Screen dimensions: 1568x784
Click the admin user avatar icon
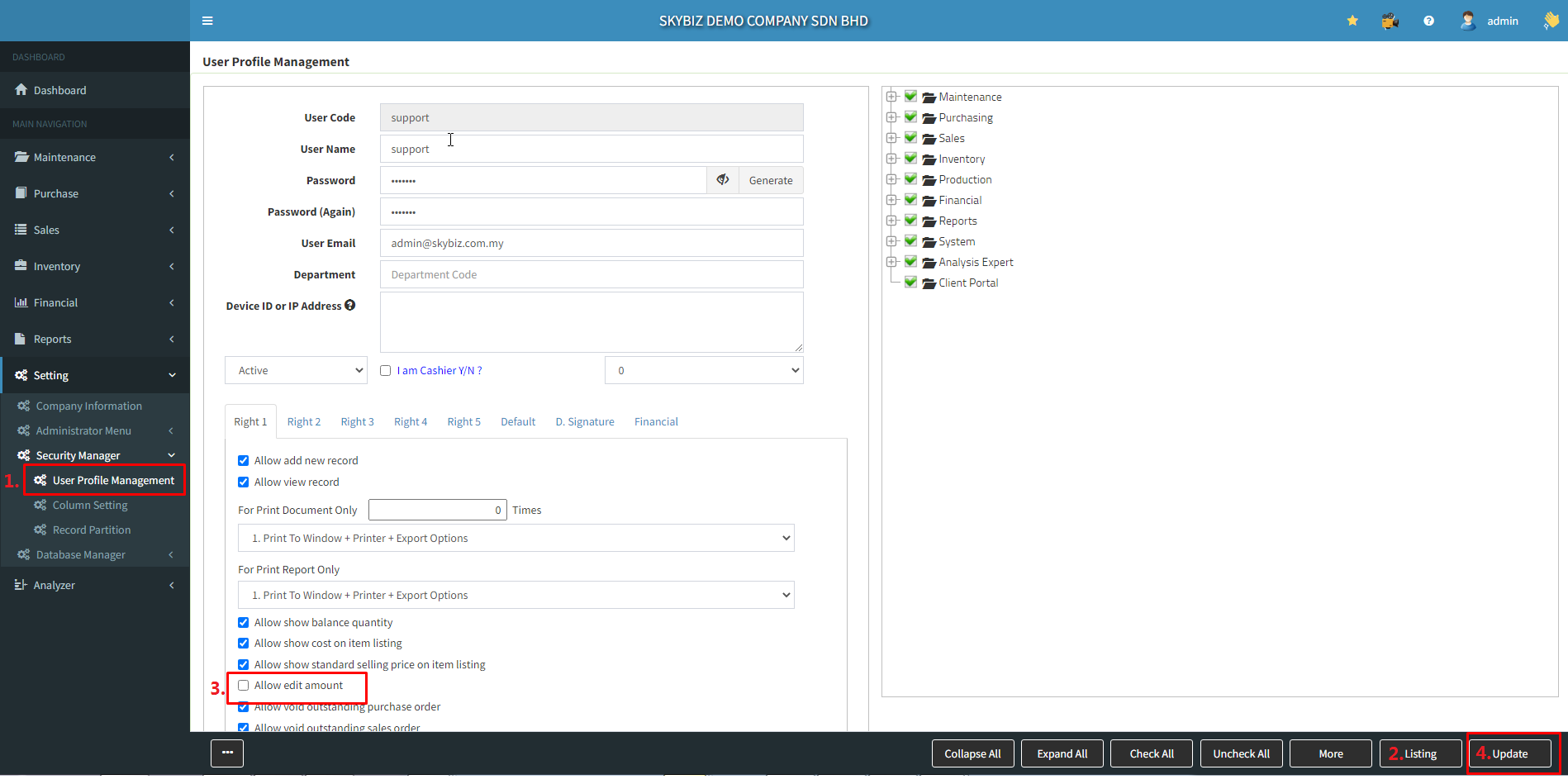(1467, 21)
